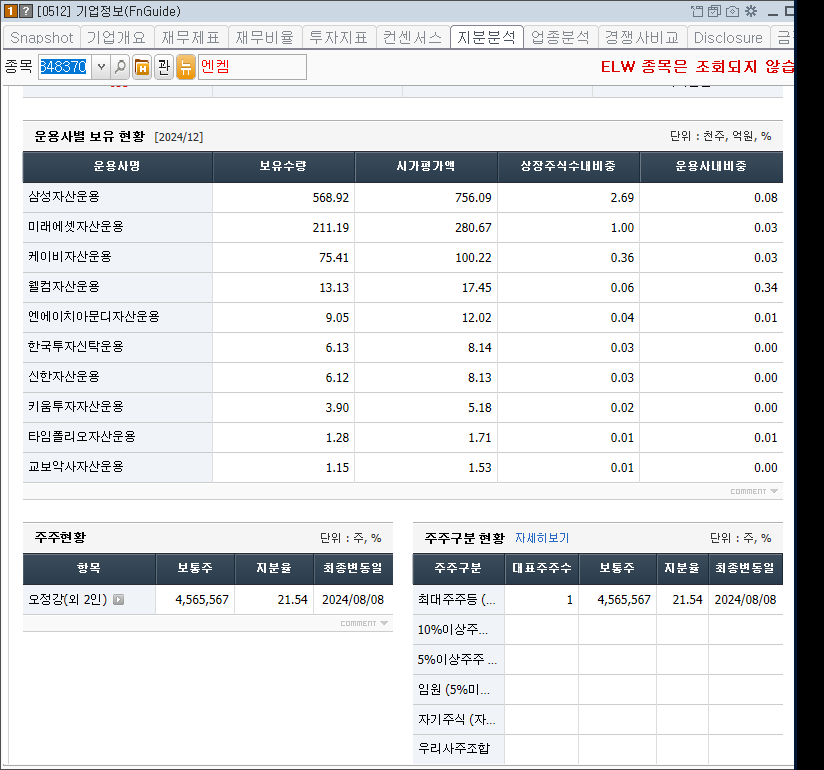The width and height of the screenshot is (824, 770).
Task: Click the pin window icon in title bar
Action: coord(697,11)
